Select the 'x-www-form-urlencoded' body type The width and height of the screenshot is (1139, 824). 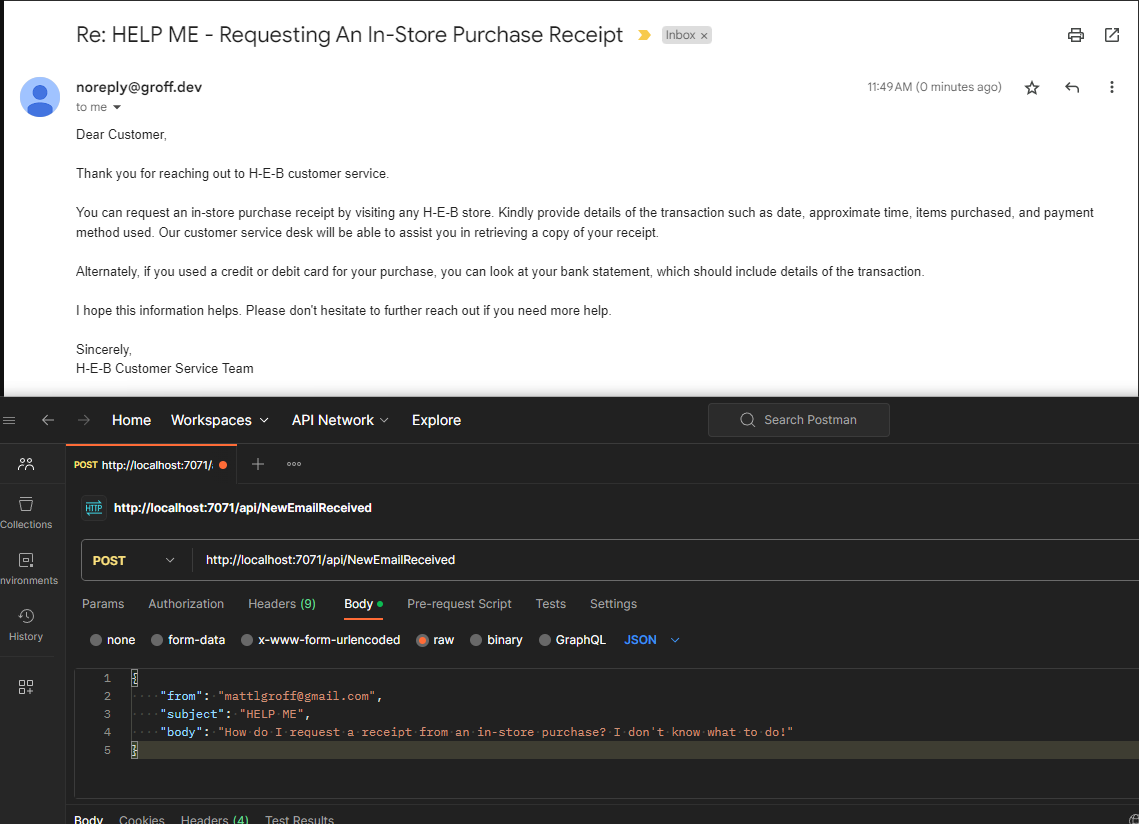pyautogui.click(x=321, y=640)
